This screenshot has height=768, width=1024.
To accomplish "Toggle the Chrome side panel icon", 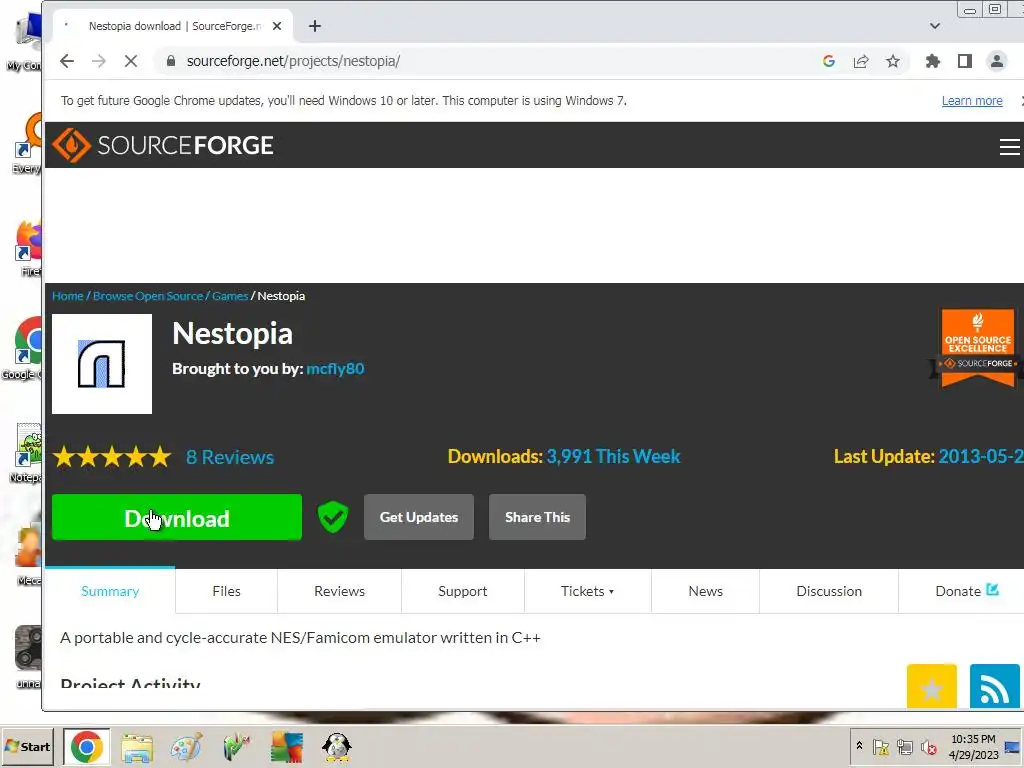I will pyautogui.click(x=965, y=61).
